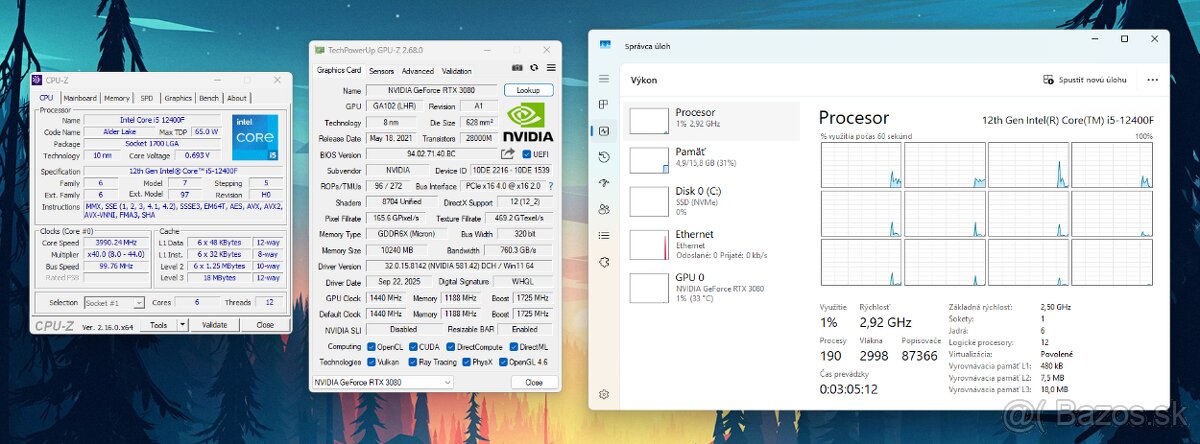The height and width of the screenshot is (444, 1200).
Task: Toggle UEFI checkbox in GPU-Z
Action: (x=527, y=154)
